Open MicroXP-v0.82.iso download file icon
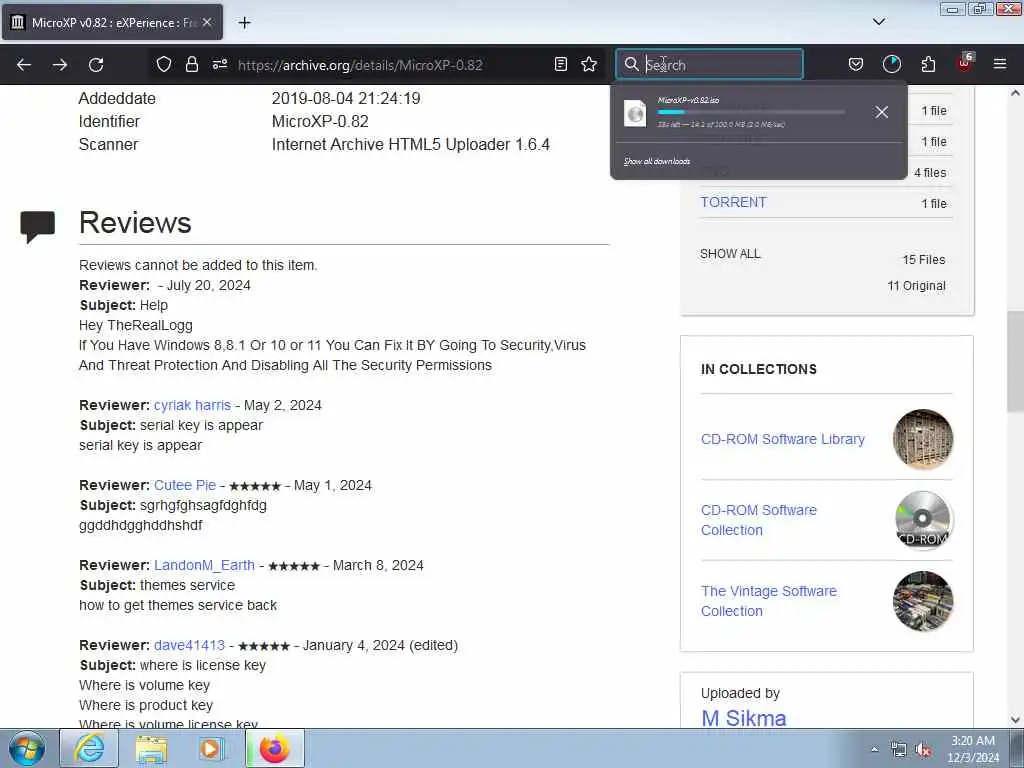 pyautogui.click(x=635, y=113)
